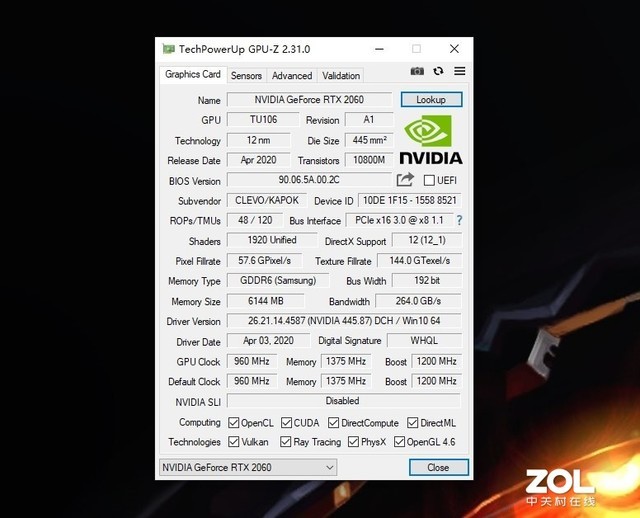Click the Technology value 12 nm
The width and height of the screenshot is (640, 518).
pyautogui.click(x=258, y=140)
